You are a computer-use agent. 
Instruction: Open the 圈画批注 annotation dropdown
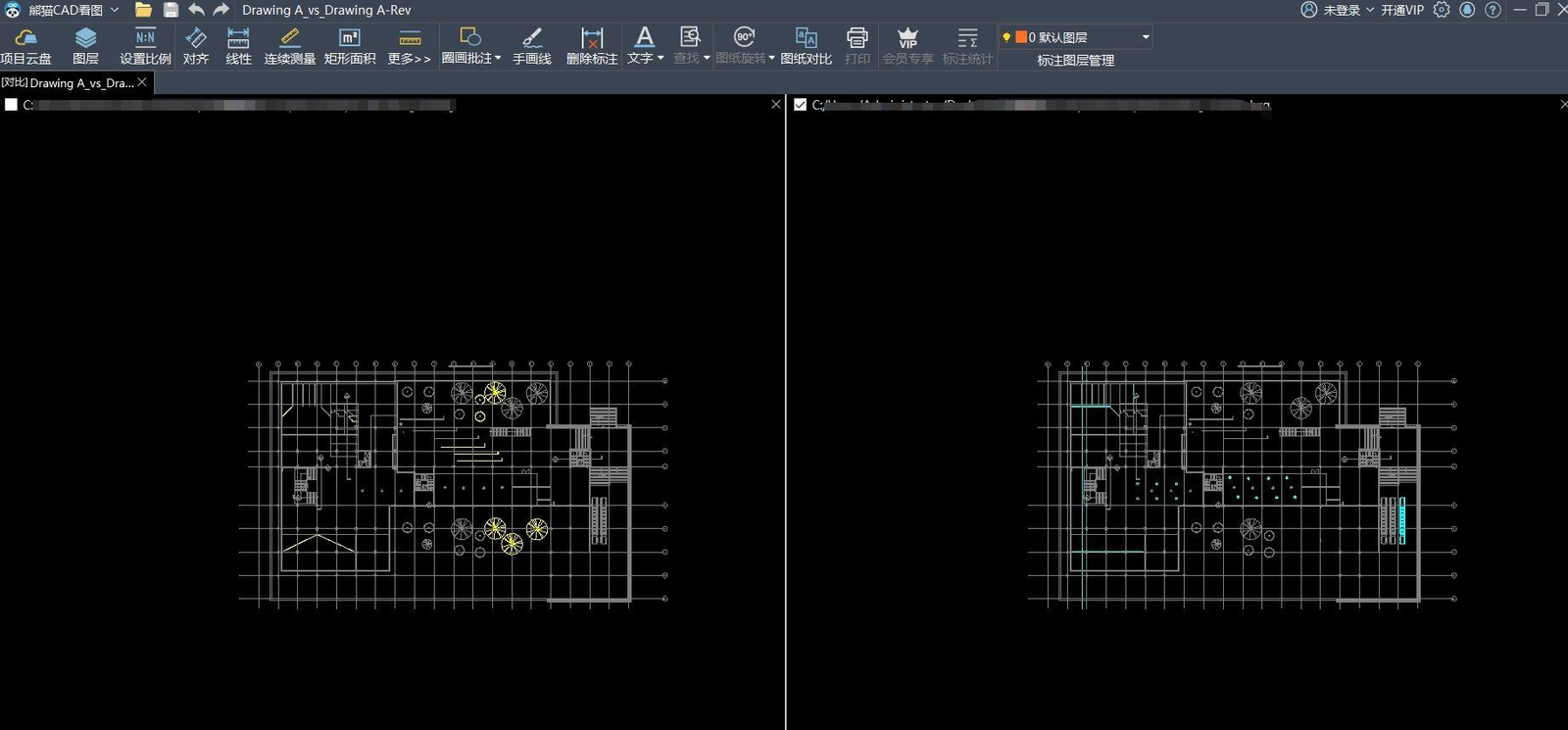[498, 58]
